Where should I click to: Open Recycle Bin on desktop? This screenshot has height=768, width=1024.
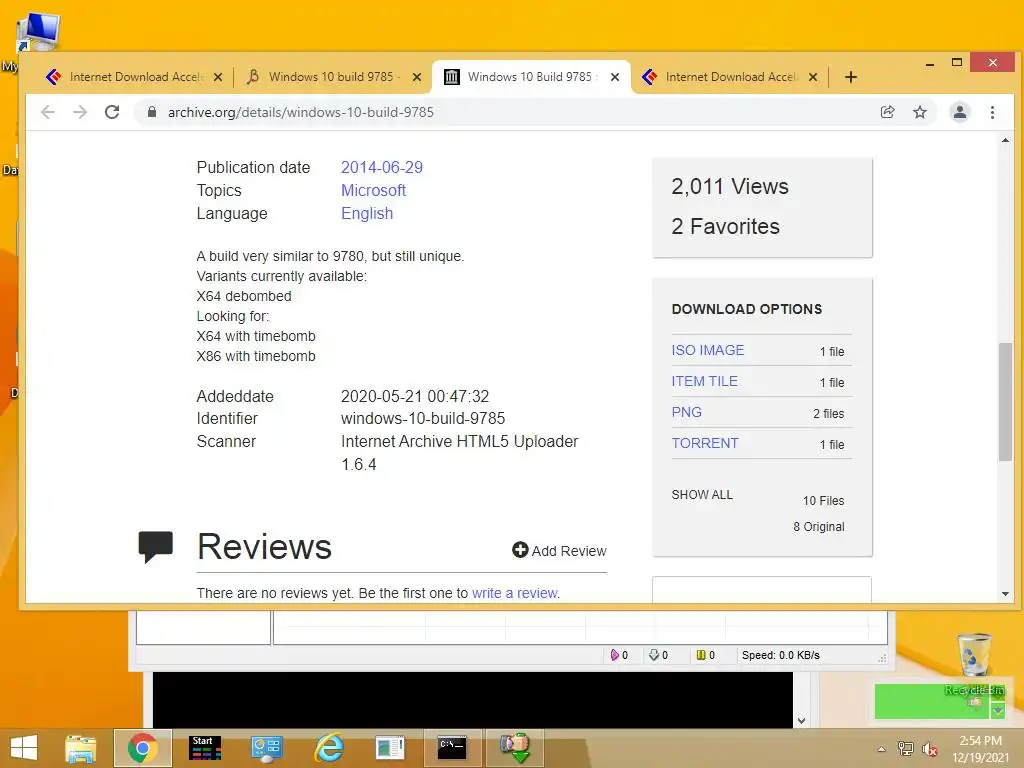[x=974, y=663]
